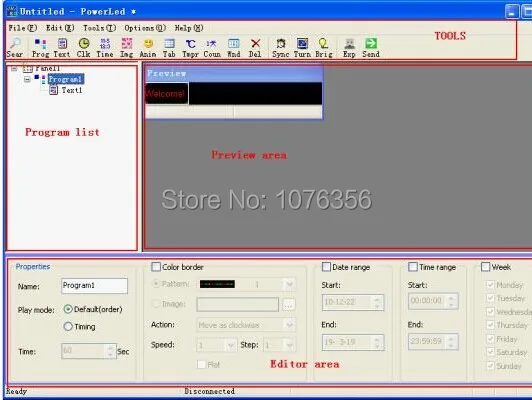Minimize the PowerLed window
This screenshot has width=532, height=400.
pyautogui.click(x=512, y=11)
